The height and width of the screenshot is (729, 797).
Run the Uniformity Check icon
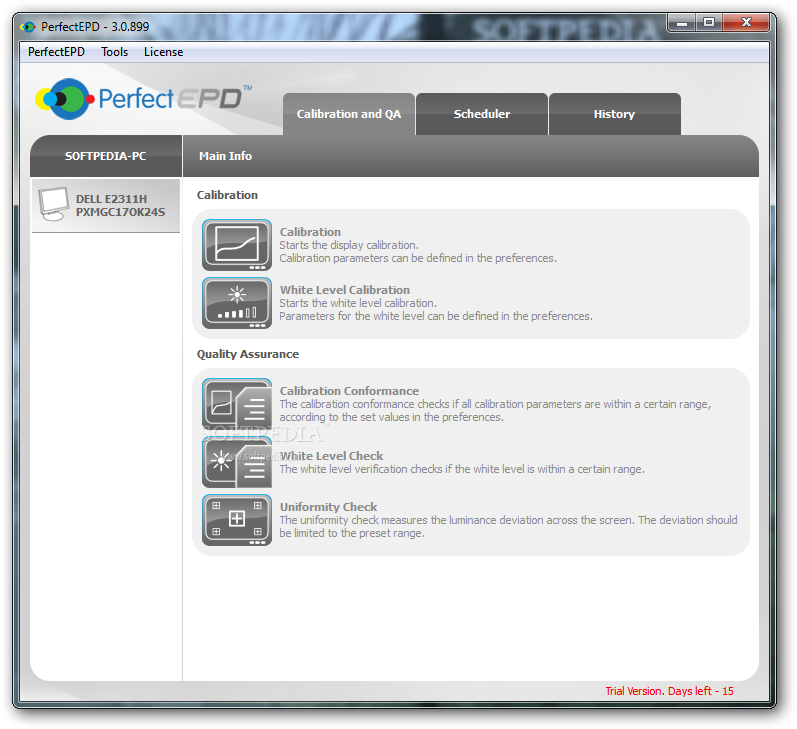237,520
